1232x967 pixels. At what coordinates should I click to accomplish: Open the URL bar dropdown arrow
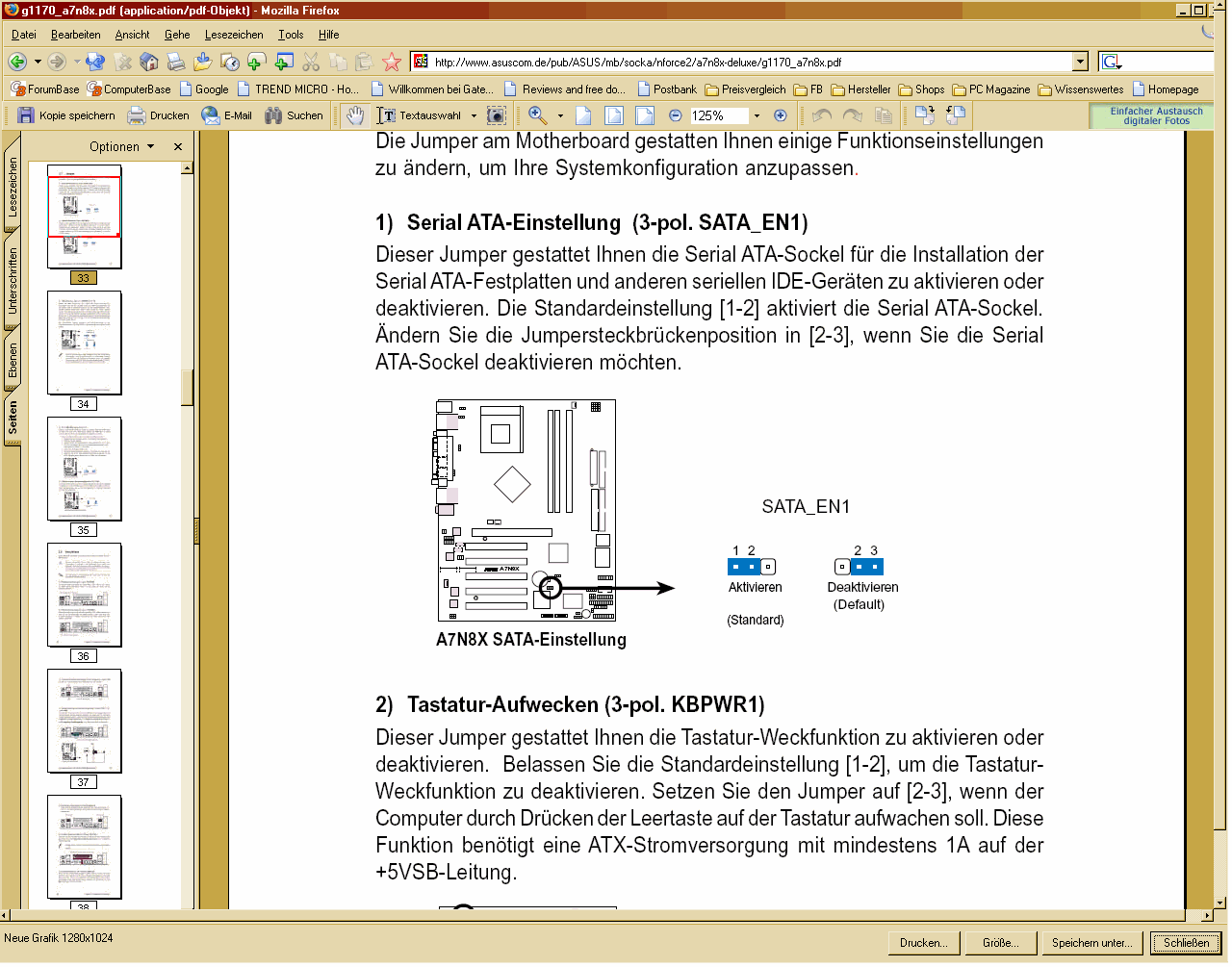[x=1080, y=62]
